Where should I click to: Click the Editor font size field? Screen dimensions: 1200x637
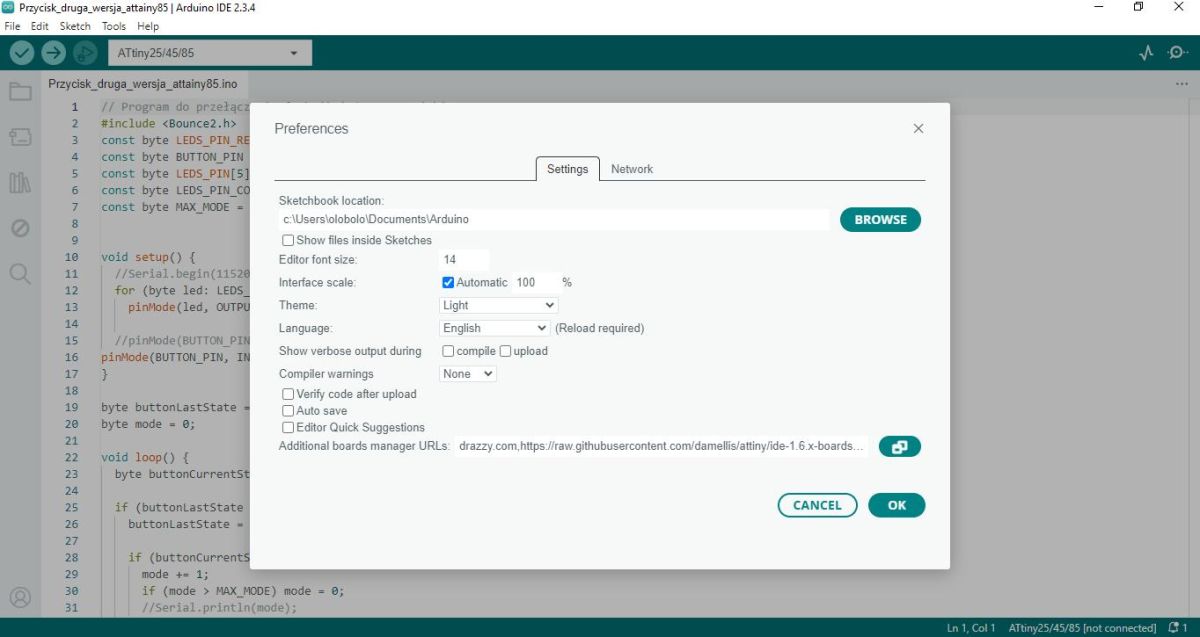[464, 260]
